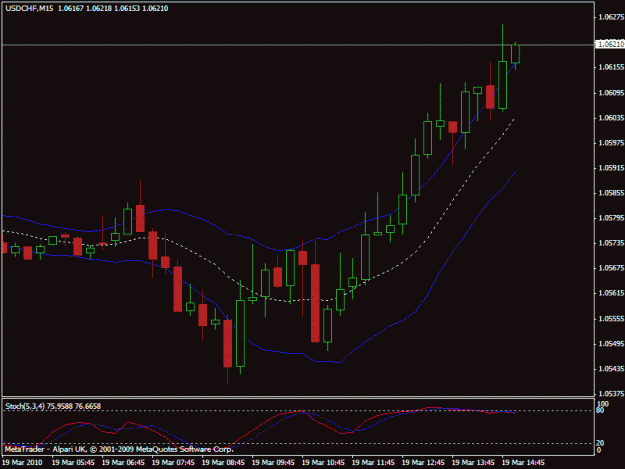Click the stochastic 100 level label
Screen dimensions: 625x469
[x=603, y=404]
